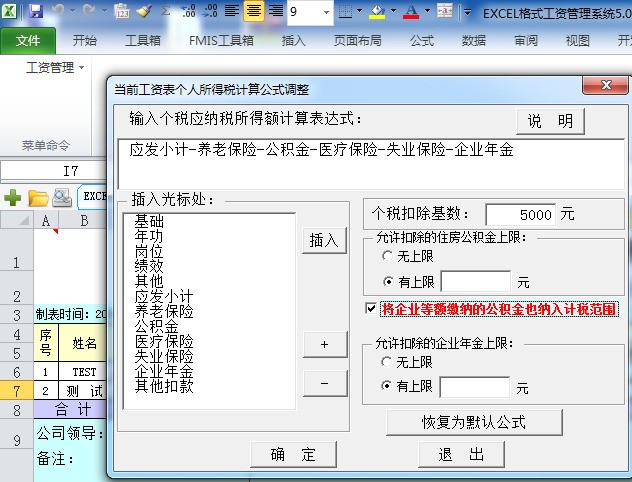
Task: Open the font size dropdown
Action: pos(326,12)
